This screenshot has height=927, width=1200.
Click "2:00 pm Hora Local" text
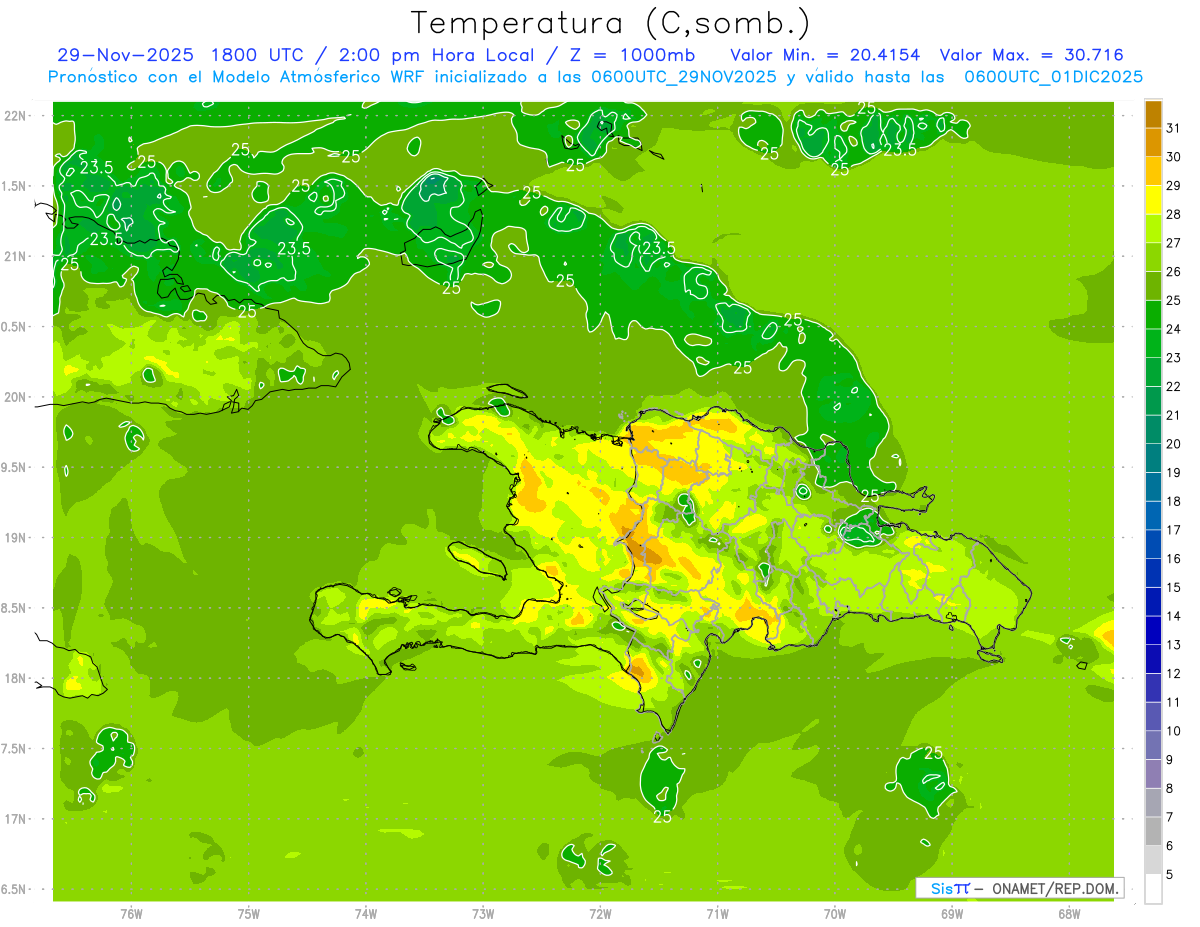point(438,55)
